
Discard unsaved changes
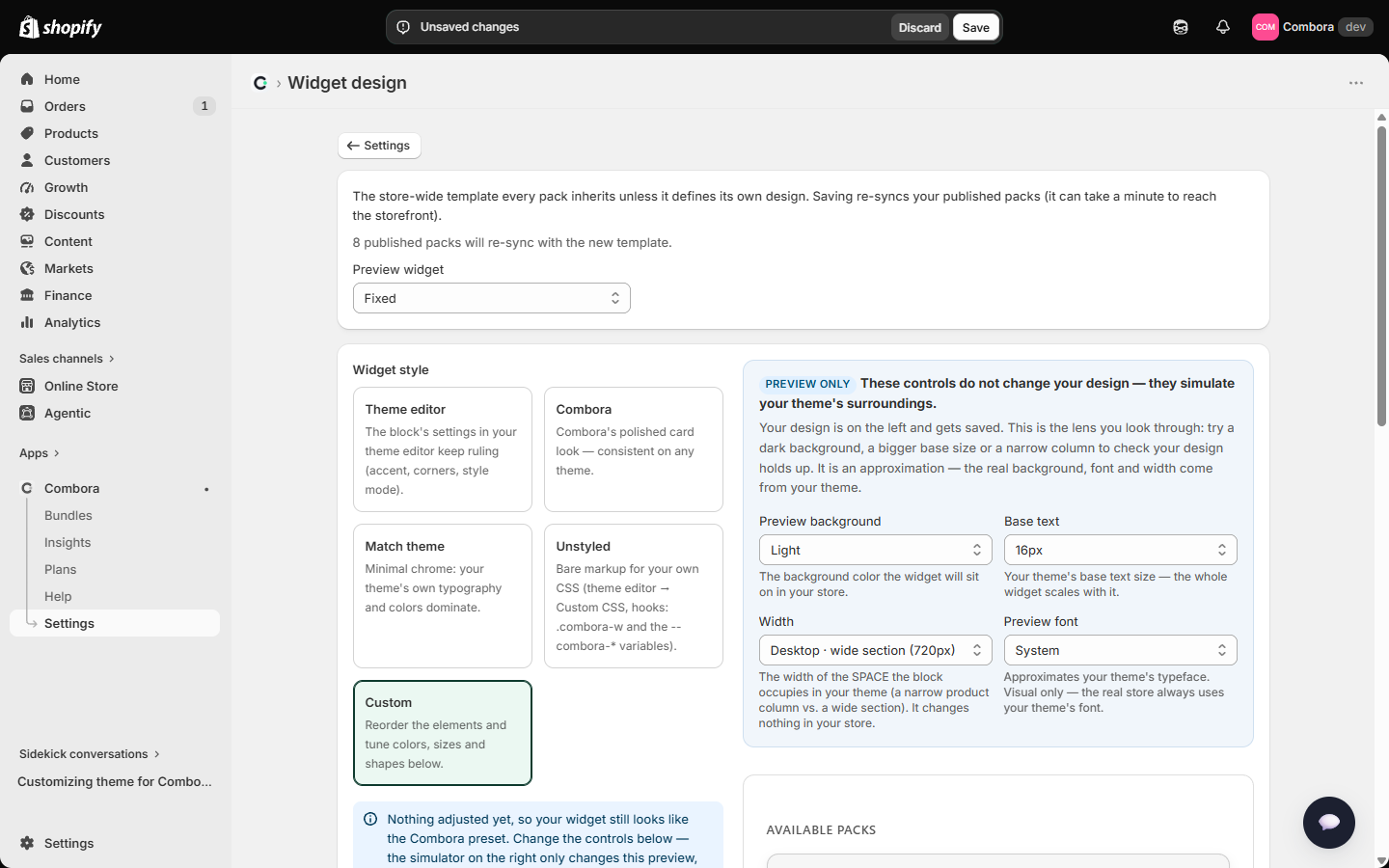[919, 27]
